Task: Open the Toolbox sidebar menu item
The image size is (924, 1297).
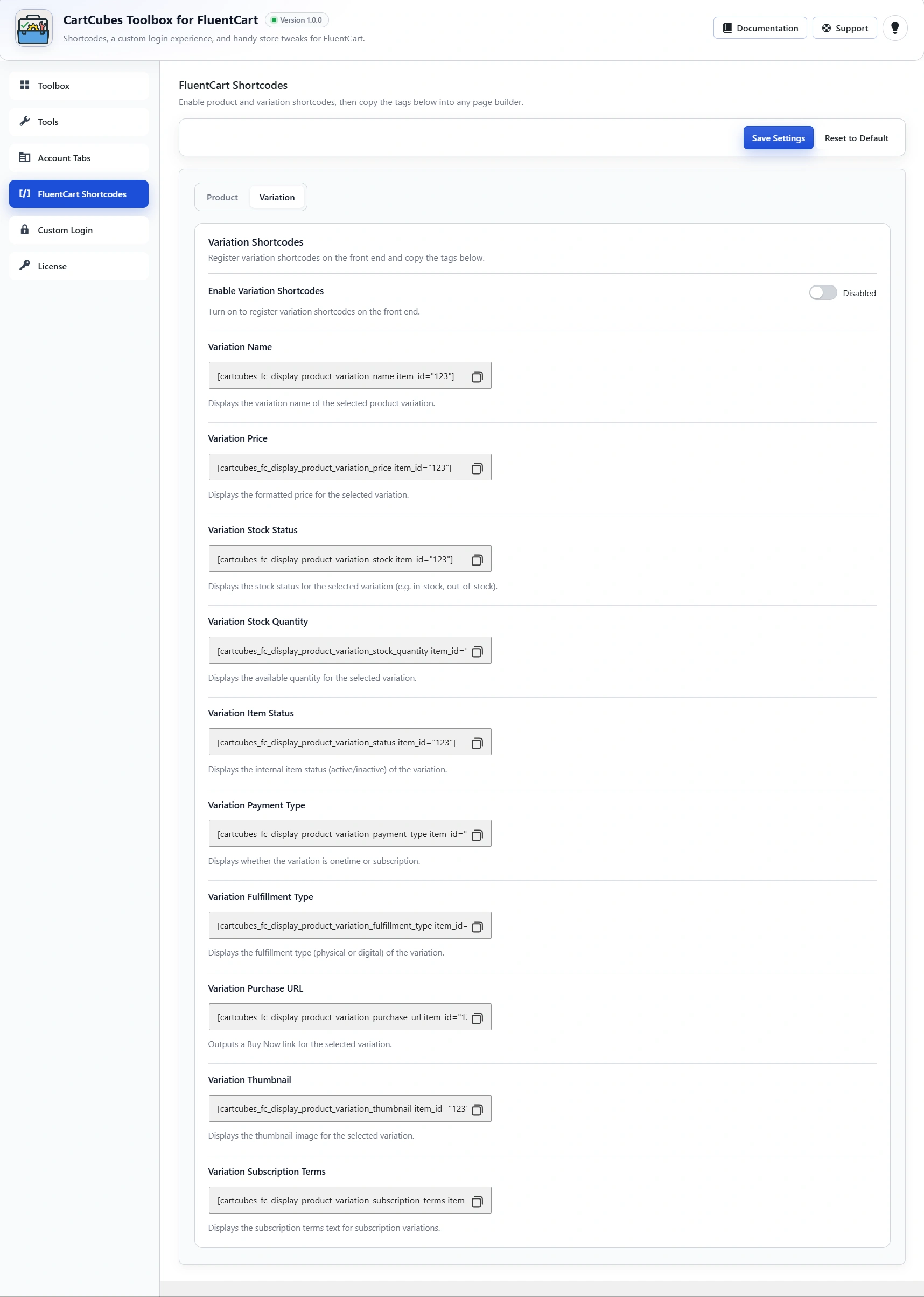Action: tap(79, 85)
